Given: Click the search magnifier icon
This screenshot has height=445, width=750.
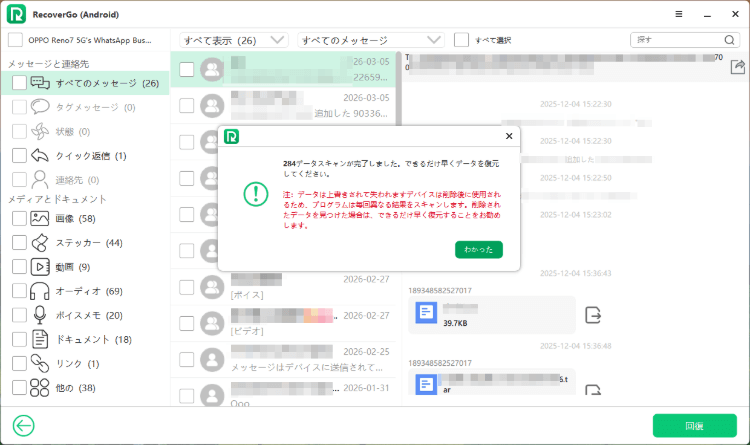Looking at the screenshot, I should [729, 40].
